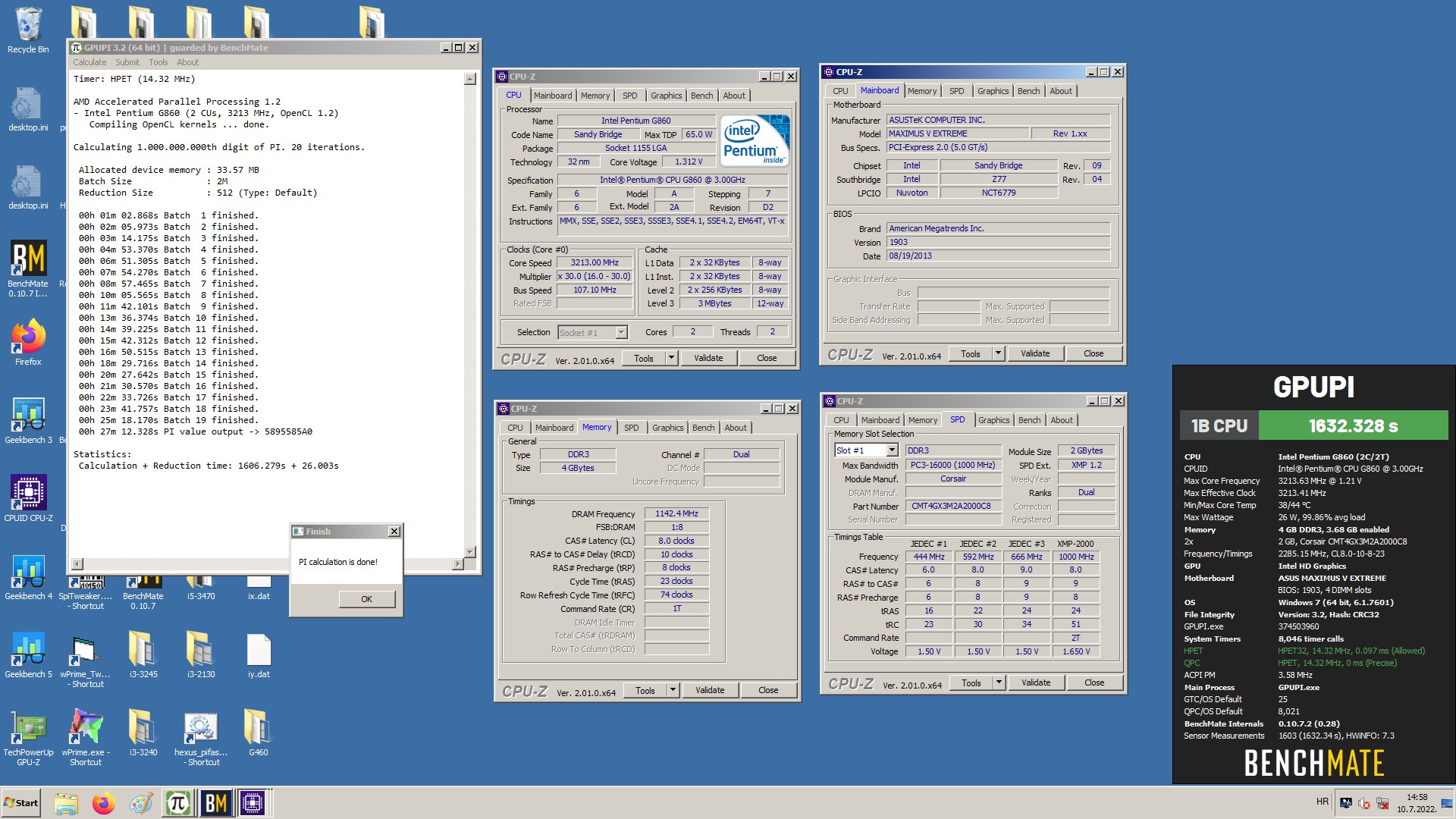This screenshot has width=1456, height=819.
Task: Click Tools button in Memory CPU-Z window
Action: (x=645, y=690)
